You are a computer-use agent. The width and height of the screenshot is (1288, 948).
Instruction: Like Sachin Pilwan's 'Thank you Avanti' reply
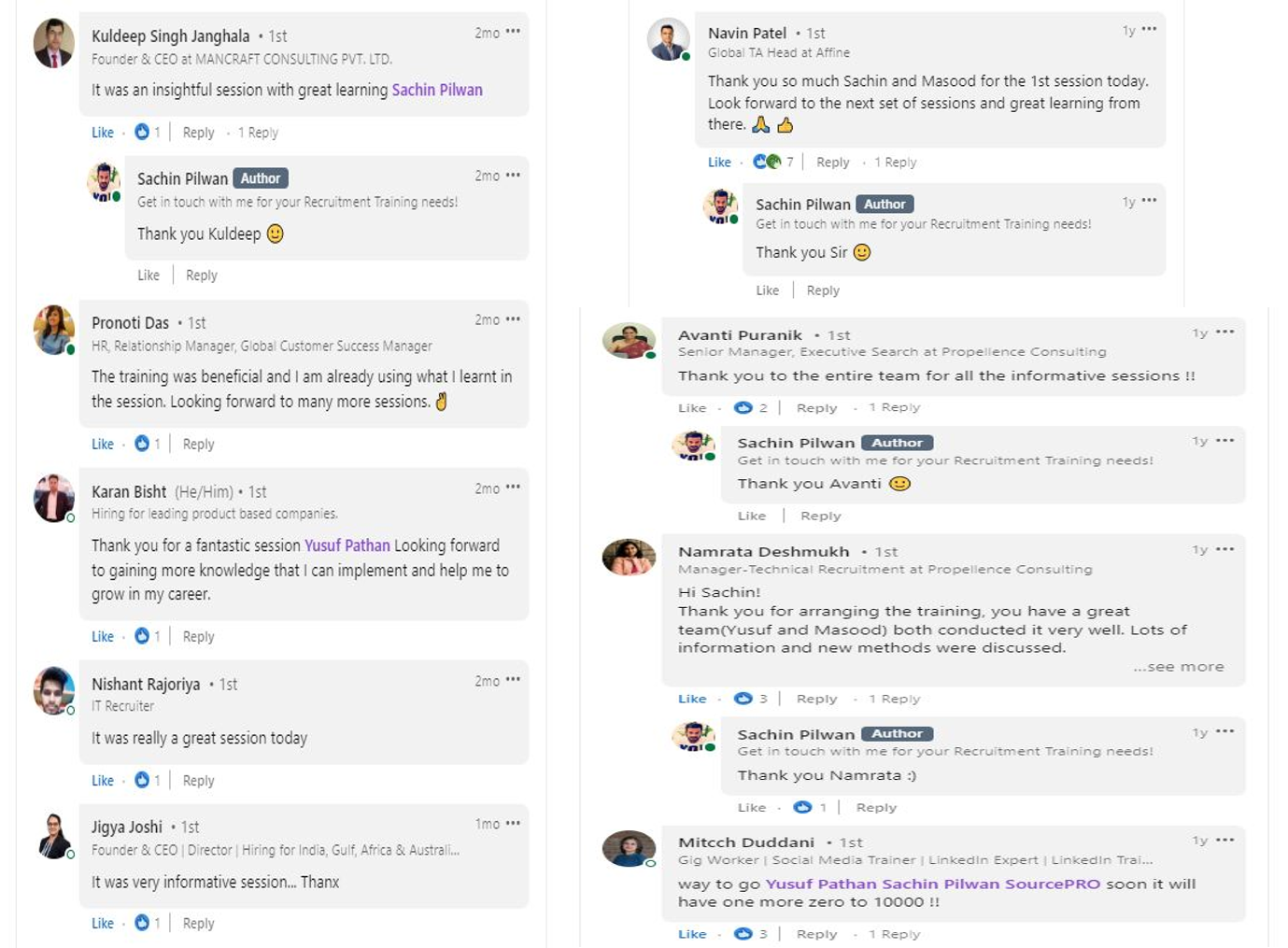752,516
